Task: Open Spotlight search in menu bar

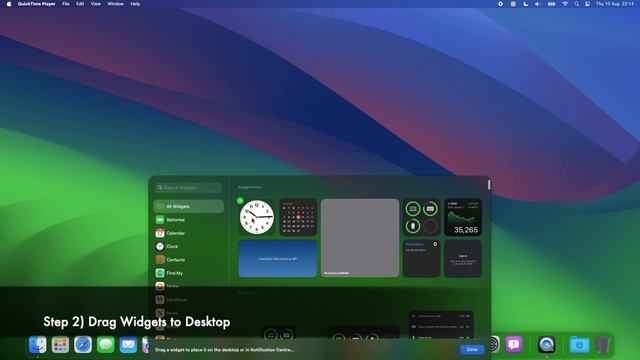Action: click(x=576, y=4)
